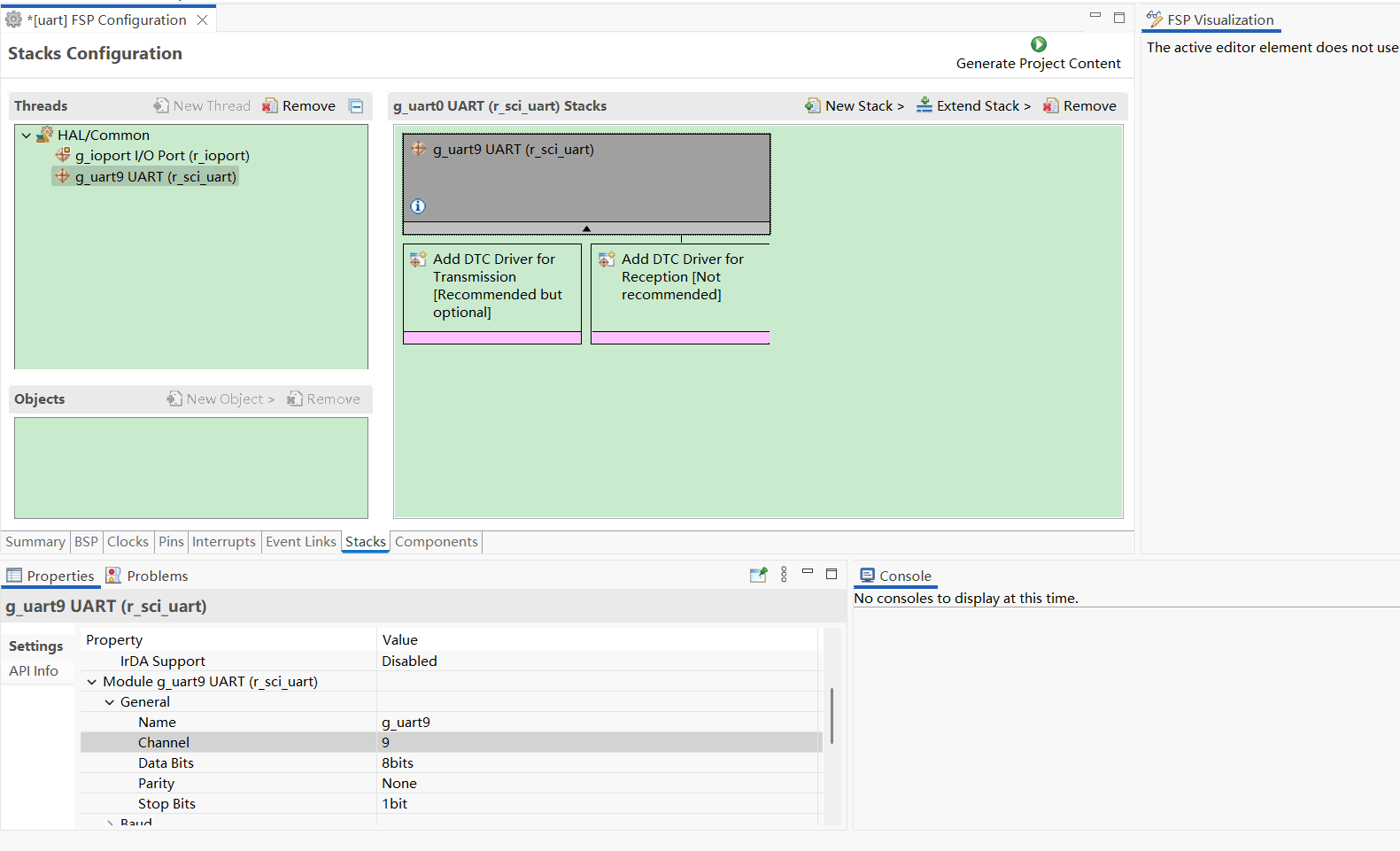Minimize the Properties view
Viewport: 1400px width, 851px height.
pos(808,572)
